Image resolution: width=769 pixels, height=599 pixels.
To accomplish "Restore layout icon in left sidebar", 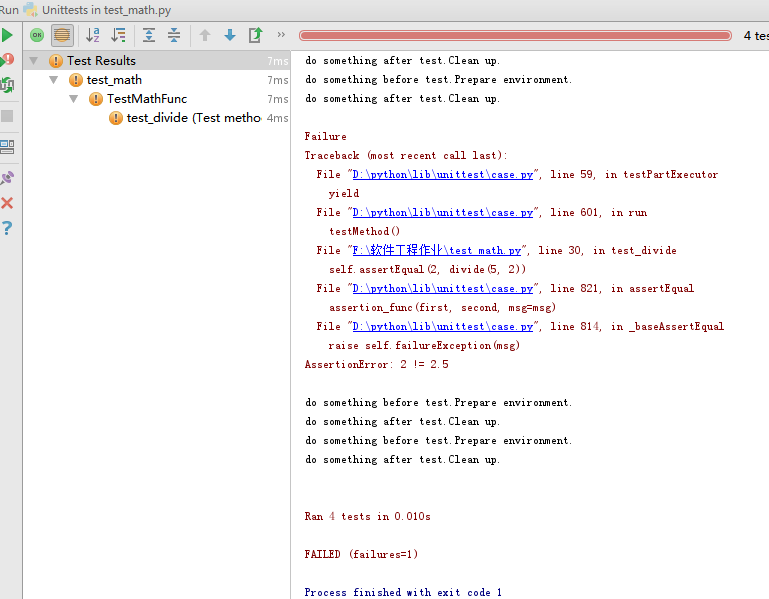I will pyautogui.click(x=7, y=147).
